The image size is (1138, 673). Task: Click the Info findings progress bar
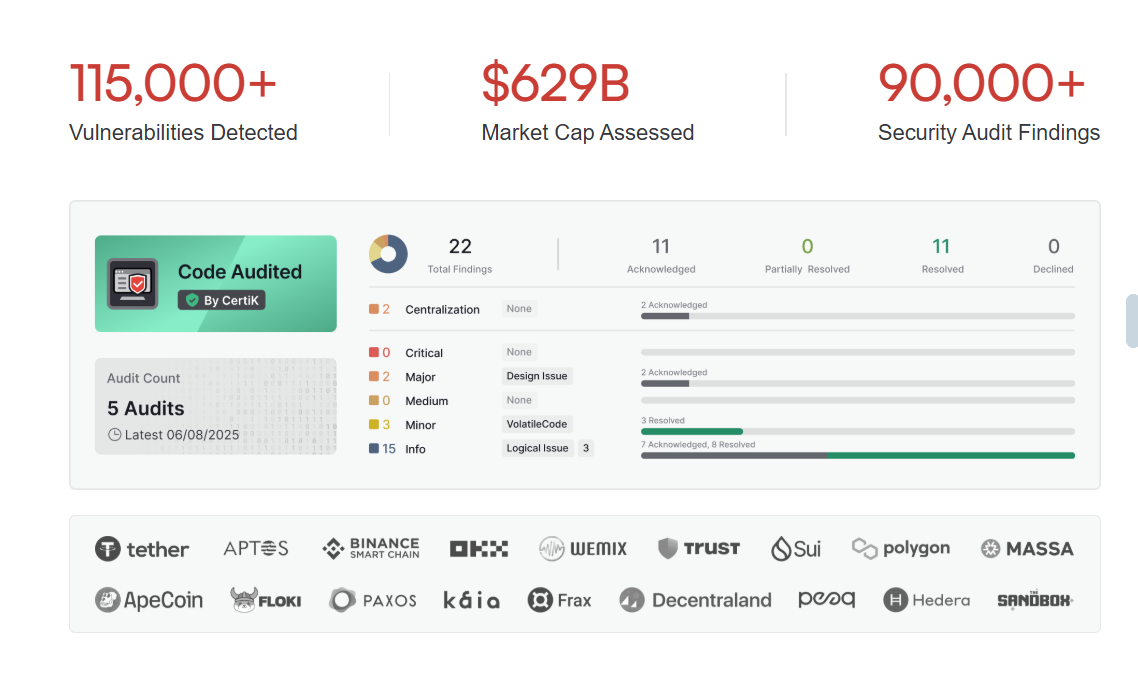tap(857, 455)
